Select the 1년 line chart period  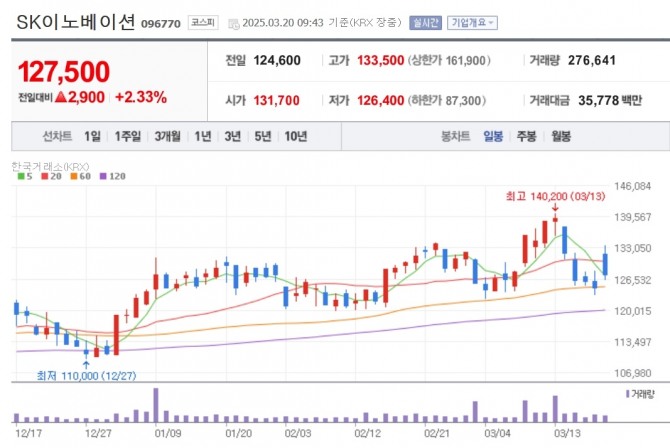(x=203, y=136)
